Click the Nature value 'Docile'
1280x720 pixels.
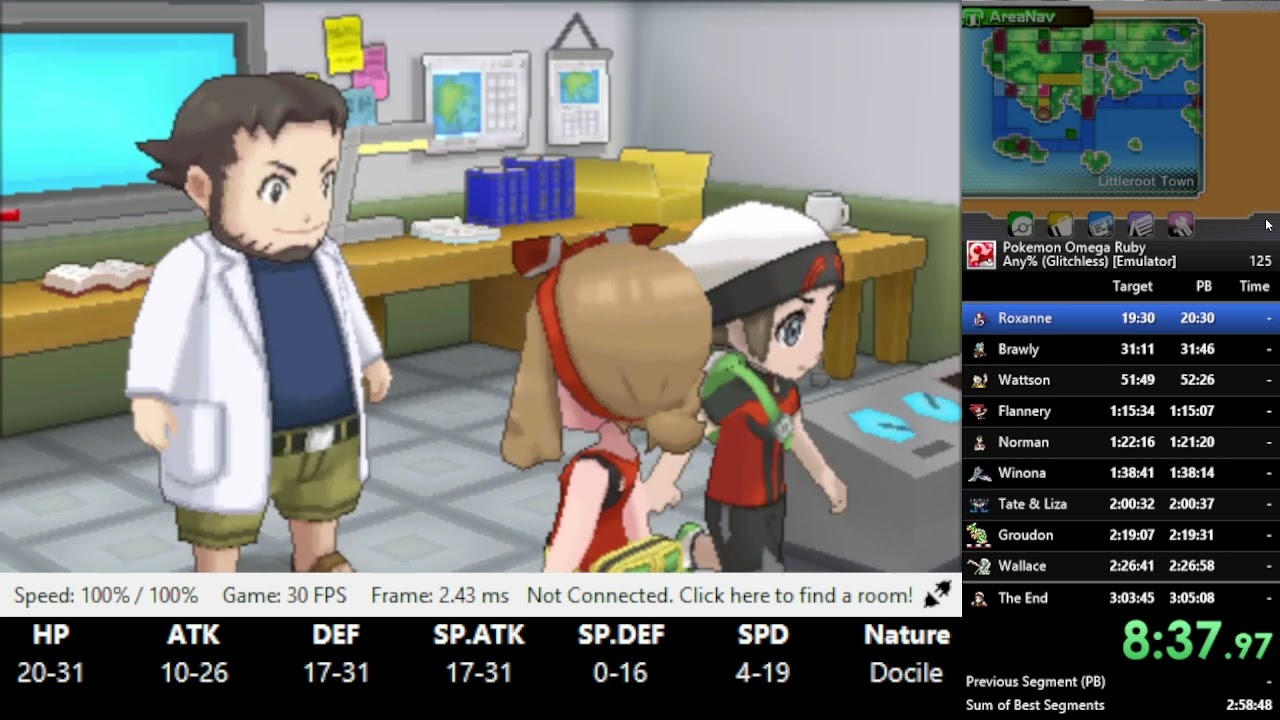(906, 673)
